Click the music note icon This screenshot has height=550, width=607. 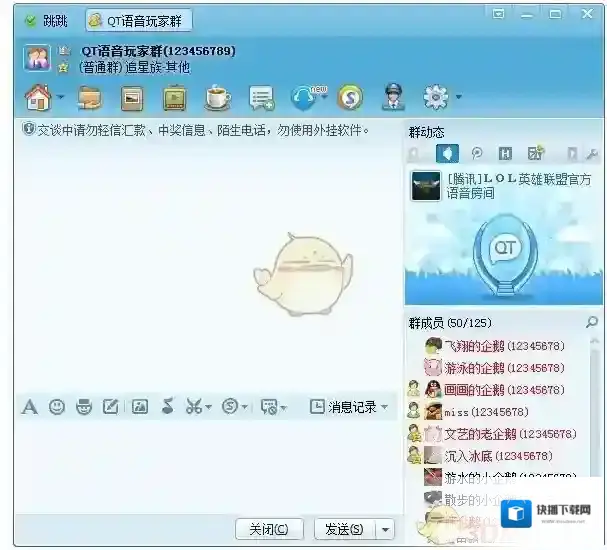point(167,406)
